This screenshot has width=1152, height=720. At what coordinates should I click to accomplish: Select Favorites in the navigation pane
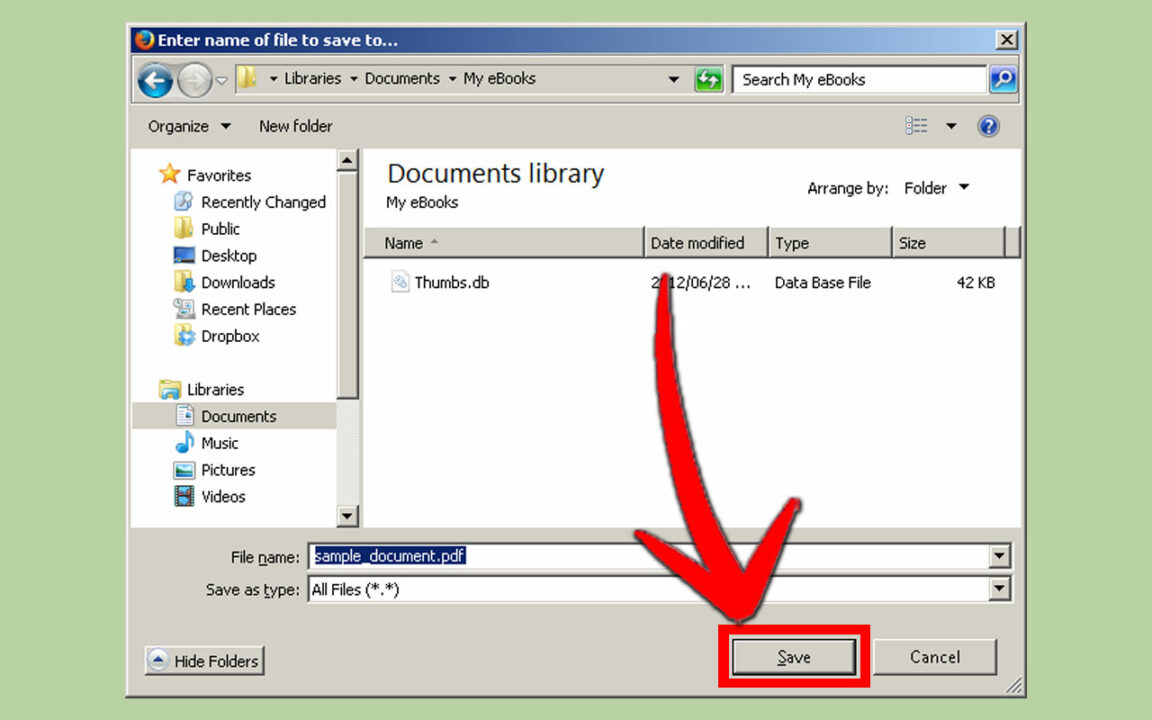point(219,176)
